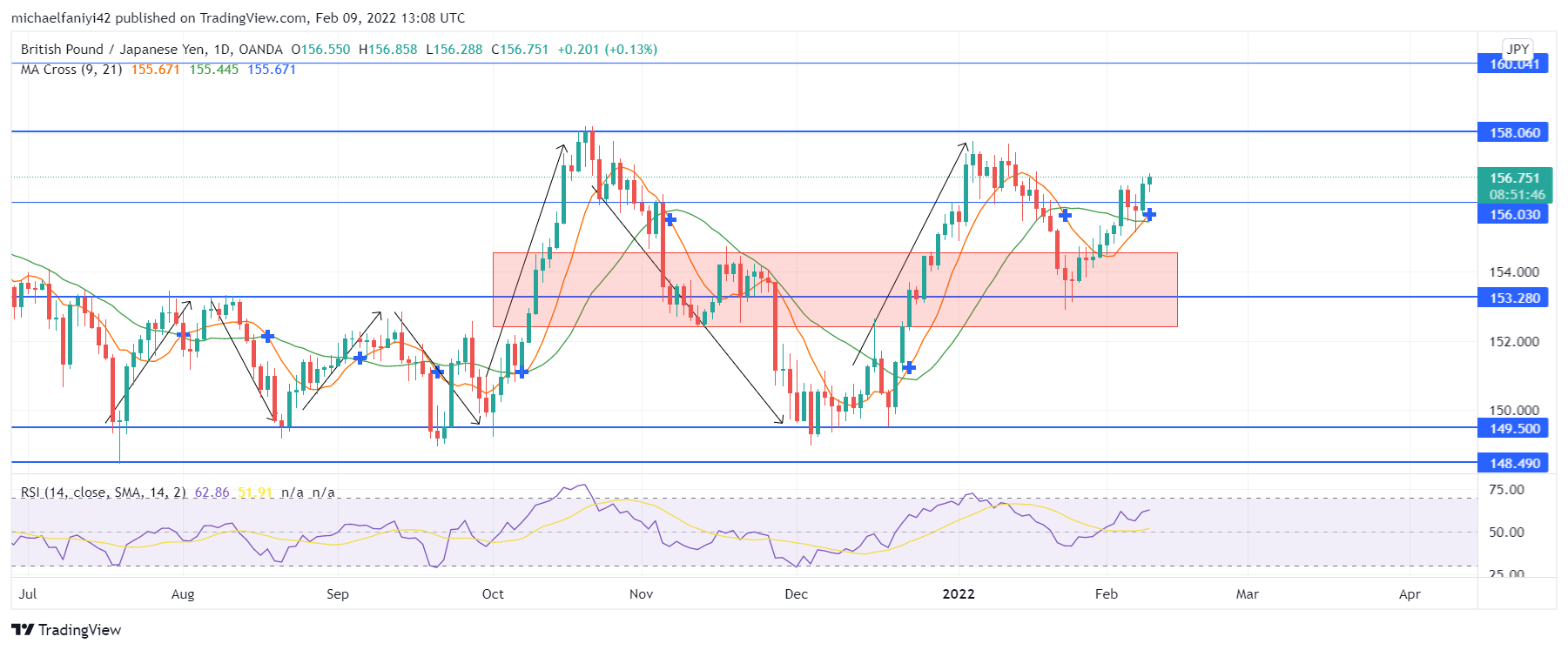Click the Apr label on time axis
The image size is (1568, 650).
(x=1410, y=594)
